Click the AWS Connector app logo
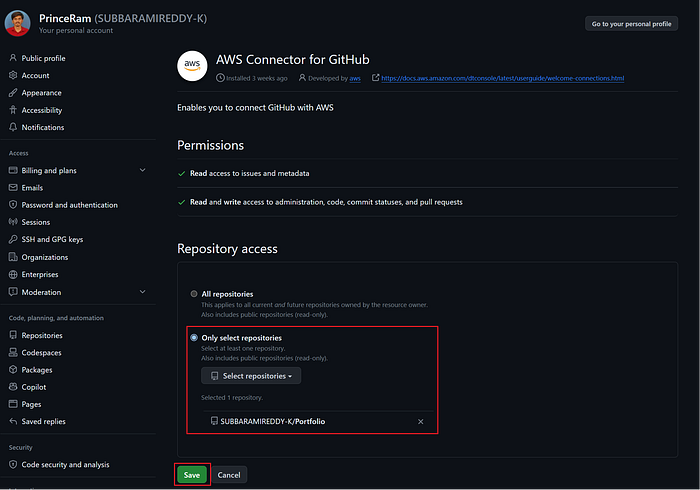 click(x=192, y=66)
